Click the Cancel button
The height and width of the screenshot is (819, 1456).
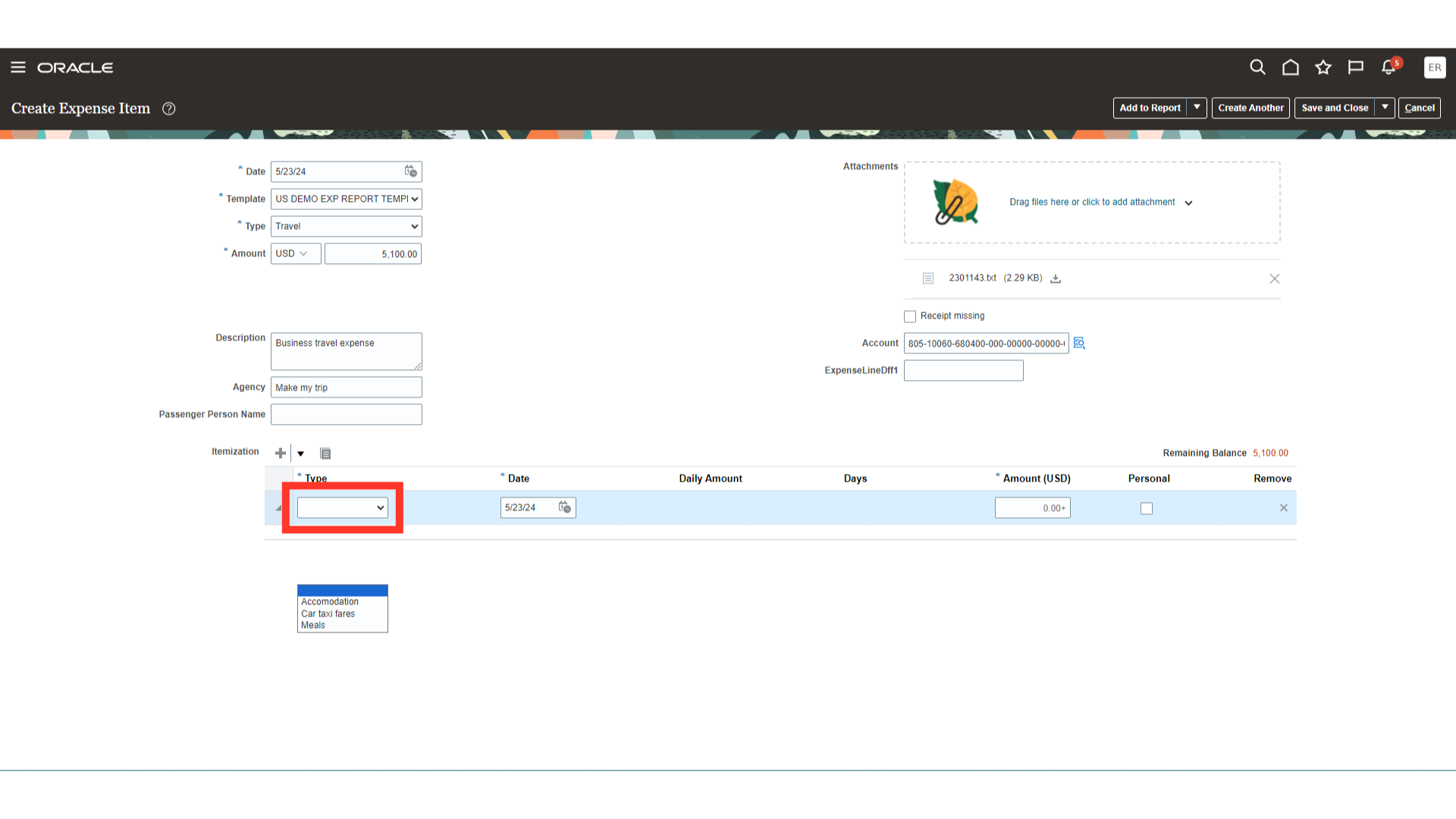pyautogui.click(x=1420, y=108)
